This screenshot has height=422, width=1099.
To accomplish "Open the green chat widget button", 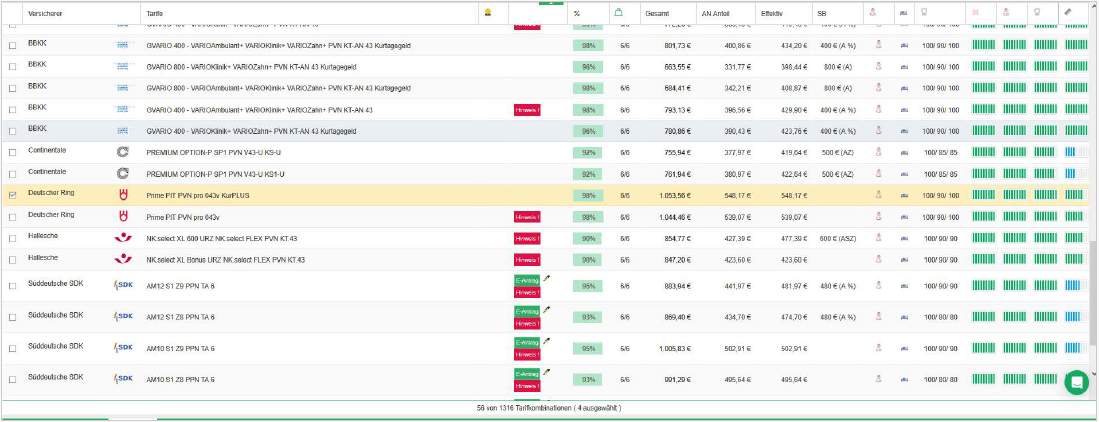I will (x=1076, y=382).
